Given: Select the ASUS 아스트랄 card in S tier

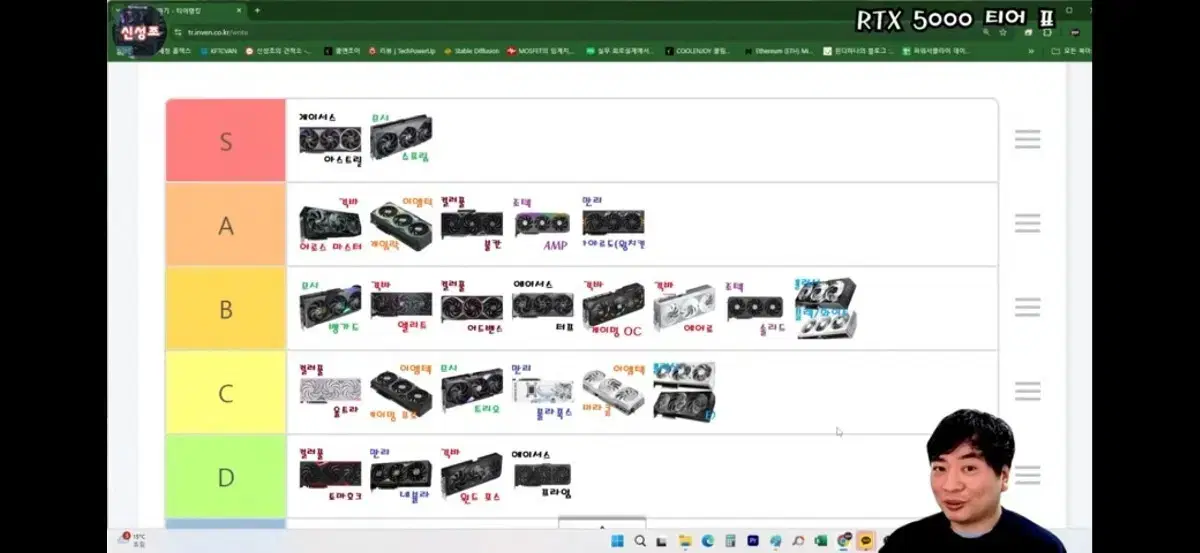Looking at the screenshot, I should 330,139.
